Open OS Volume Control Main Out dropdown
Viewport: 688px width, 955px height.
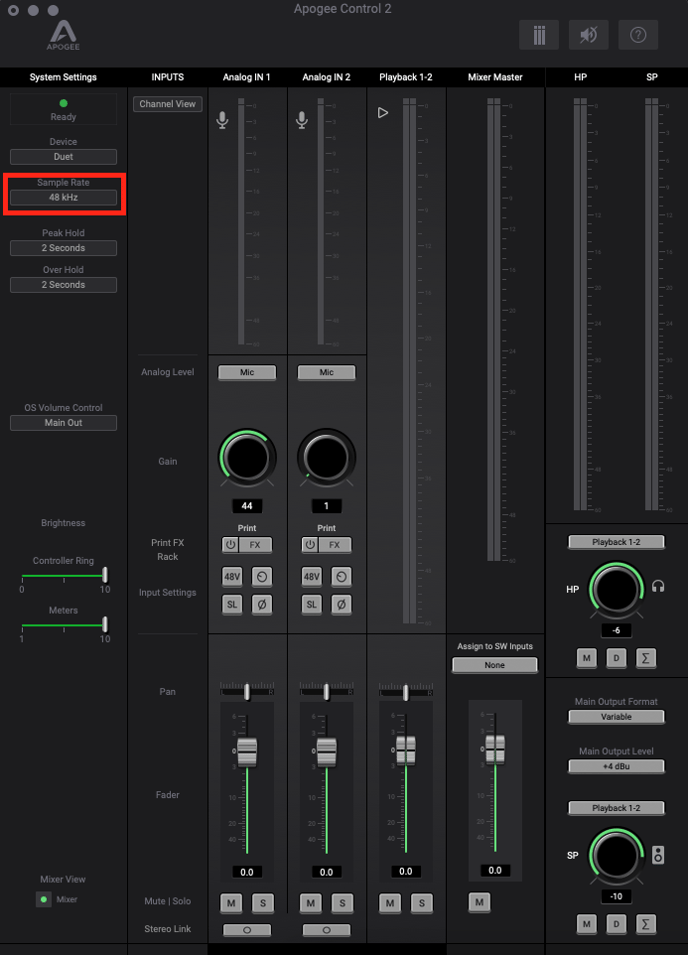pyautogui.click(x=63, y=423)
